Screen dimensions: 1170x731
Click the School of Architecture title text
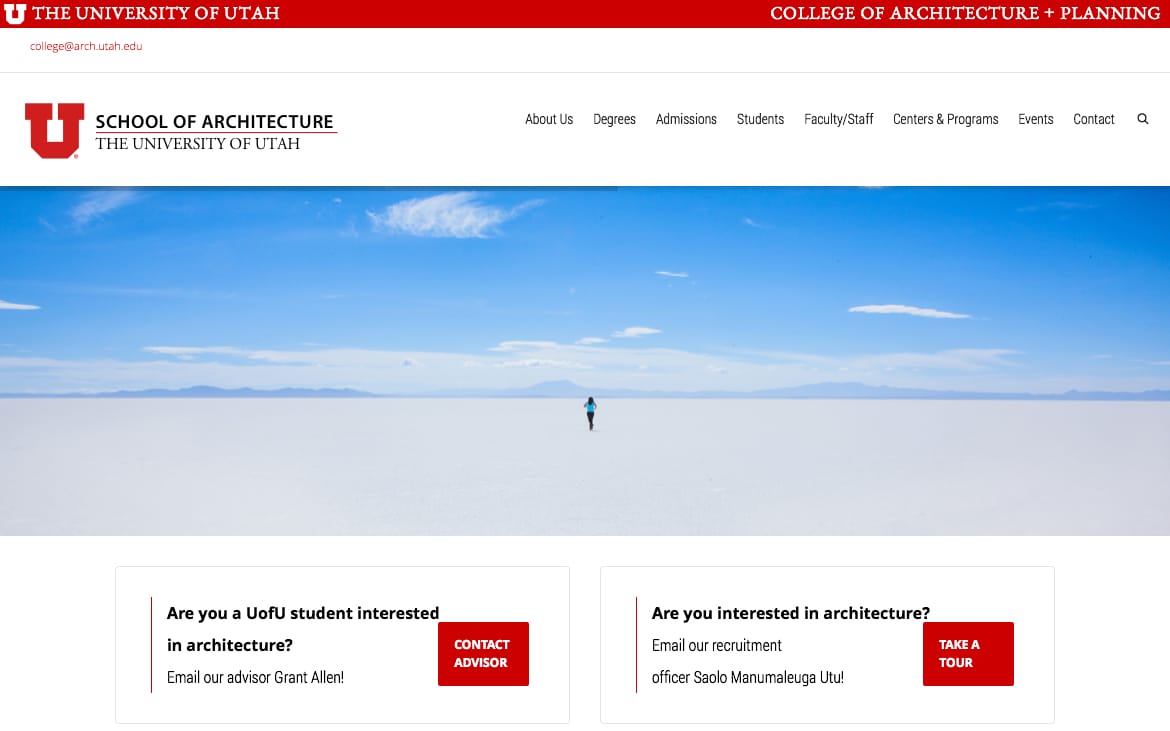(x=214, y=122)
